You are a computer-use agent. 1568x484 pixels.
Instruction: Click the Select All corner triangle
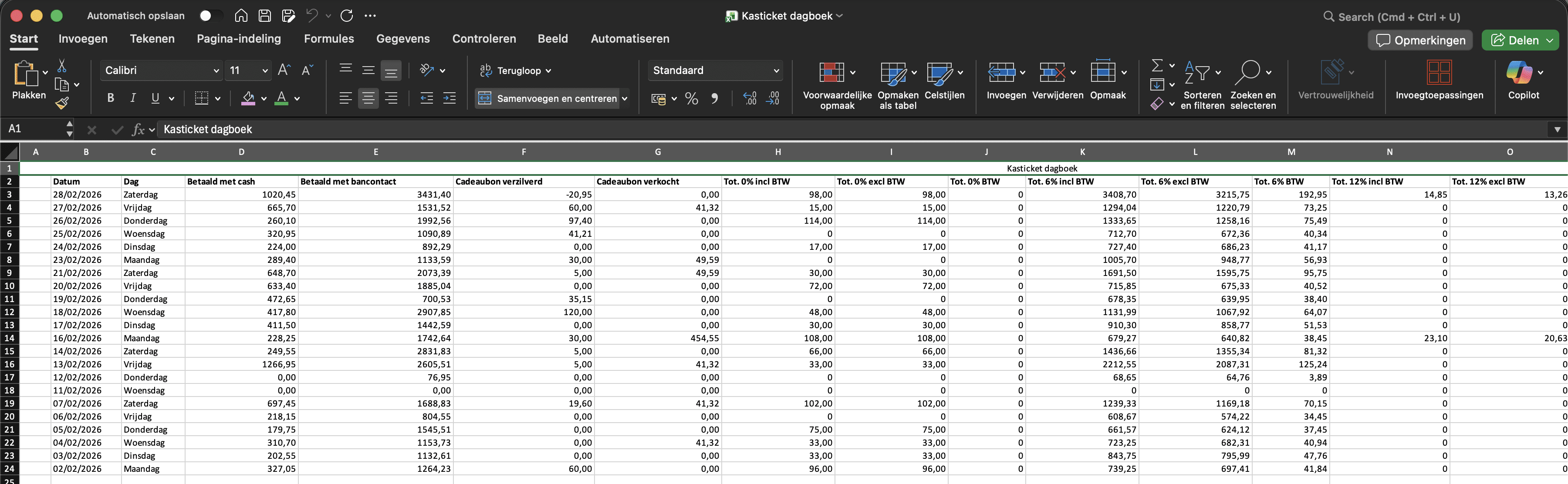[10, 152]
